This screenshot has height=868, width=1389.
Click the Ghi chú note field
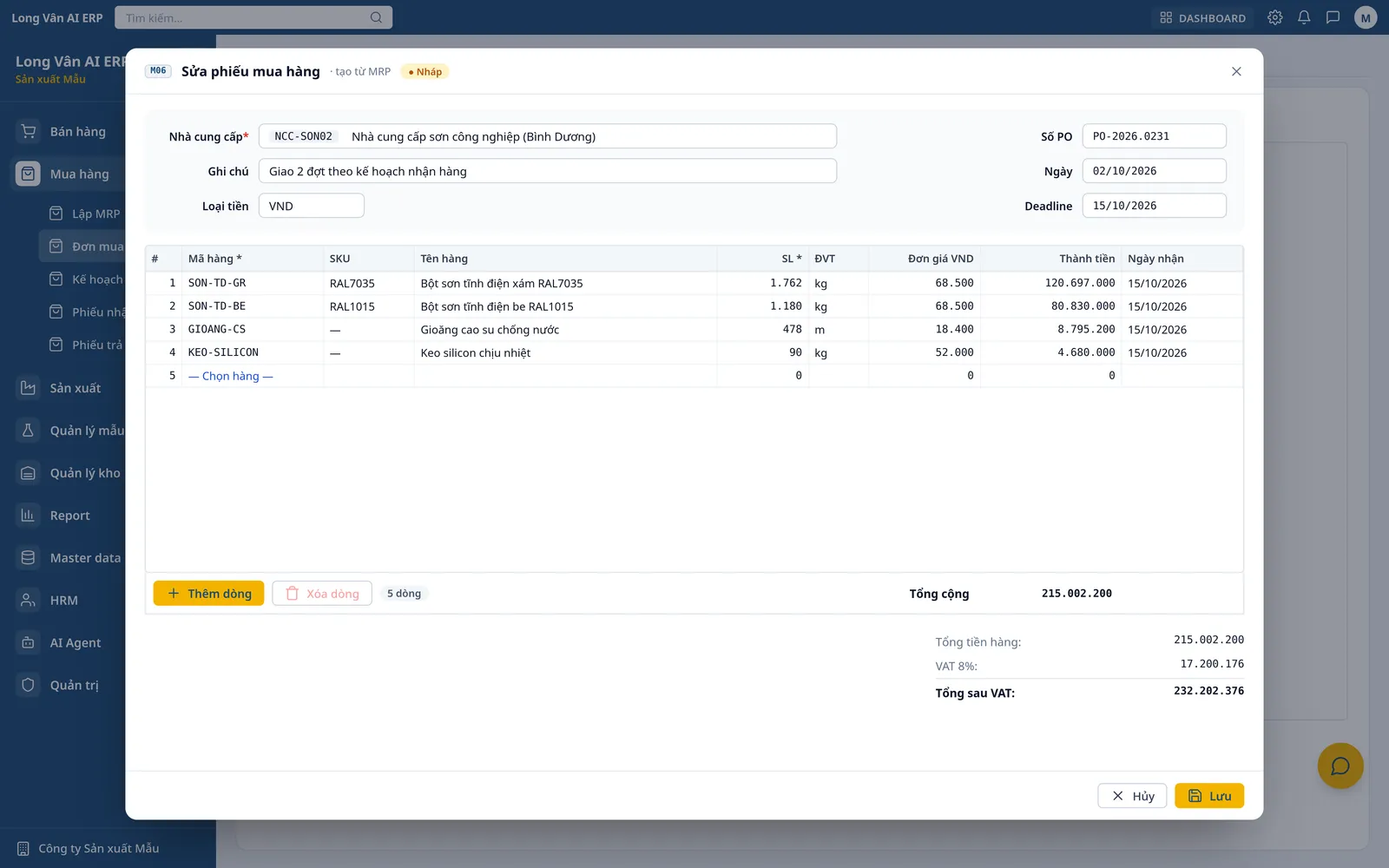548,171
